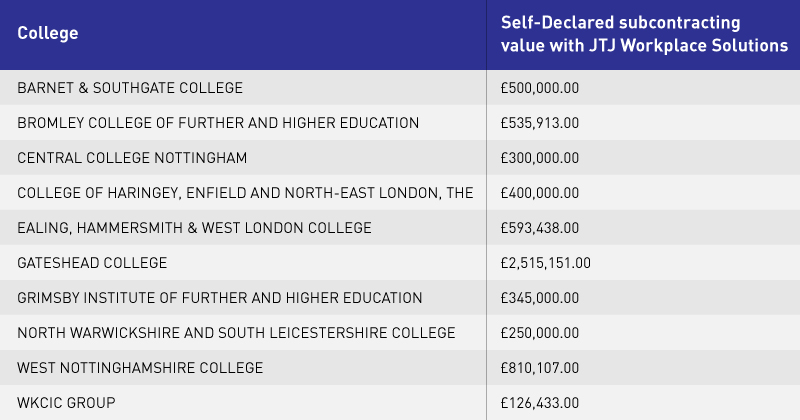Select the Self-Declared subcontracting value header

pyautogui.click(x=644, y=34)
